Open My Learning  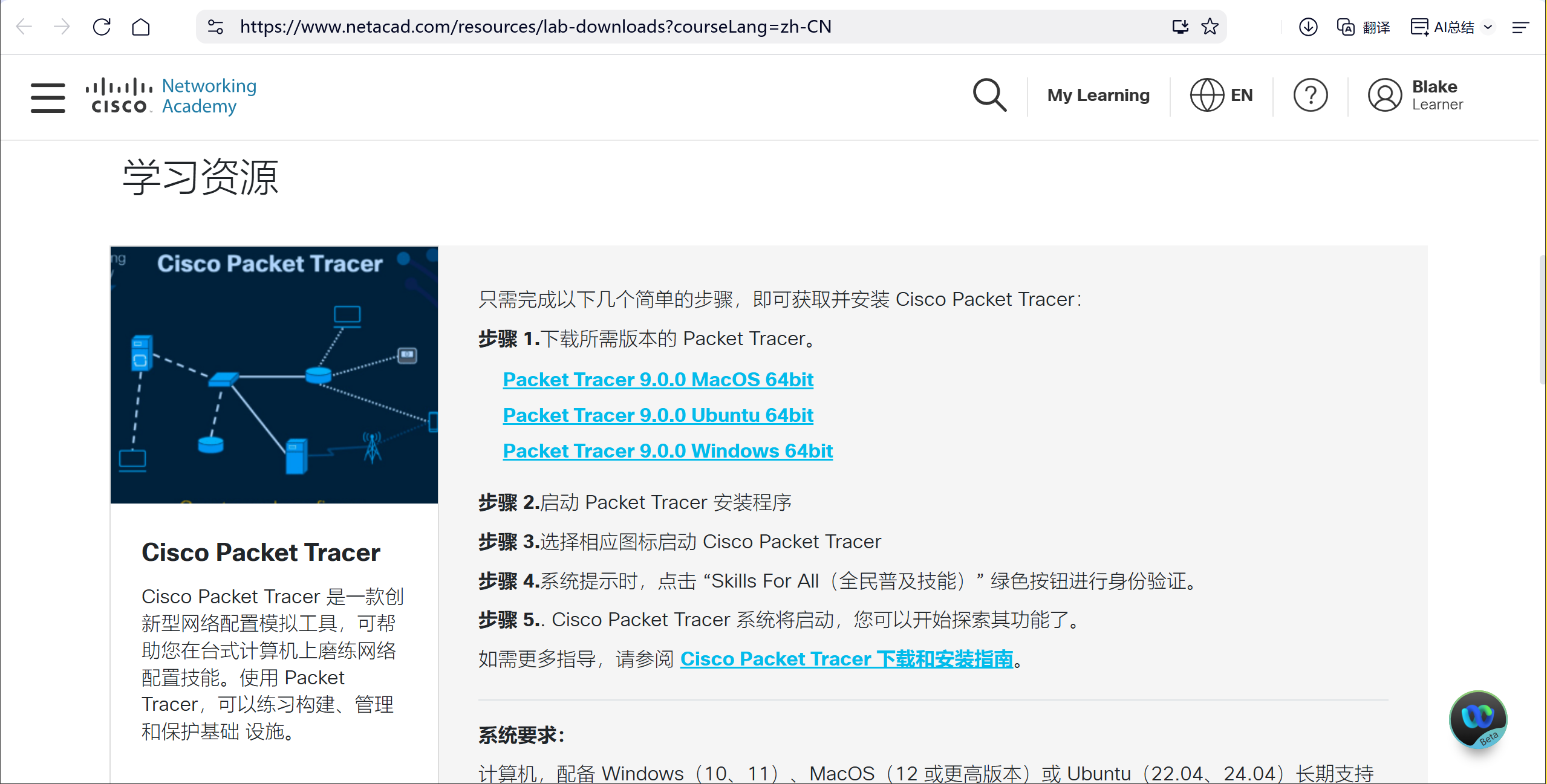point(1098,95)
